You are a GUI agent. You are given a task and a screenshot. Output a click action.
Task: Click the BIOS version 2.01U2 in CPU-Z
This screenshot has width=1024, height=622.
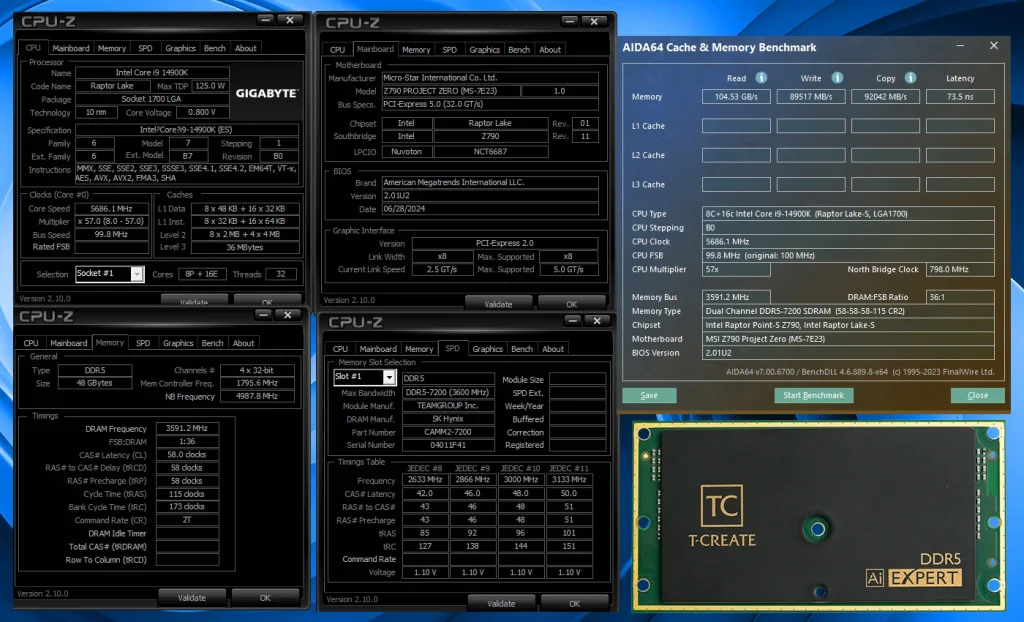[x=490, y=195]
